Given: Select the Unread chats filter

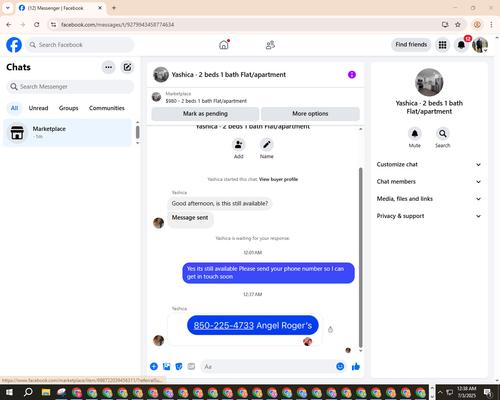Looking at the screenshot, I should pos(38,108).
